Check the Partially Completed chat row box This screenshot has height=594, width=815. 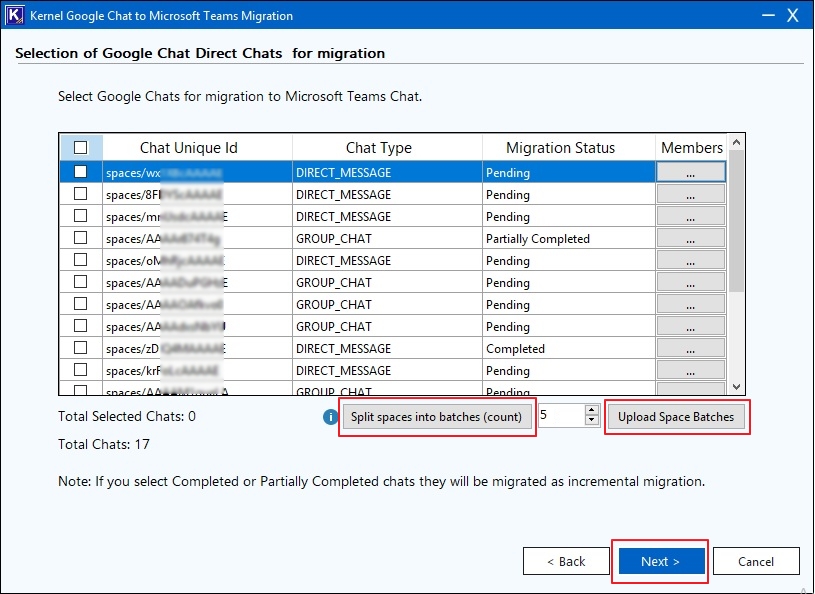(81, 237)
